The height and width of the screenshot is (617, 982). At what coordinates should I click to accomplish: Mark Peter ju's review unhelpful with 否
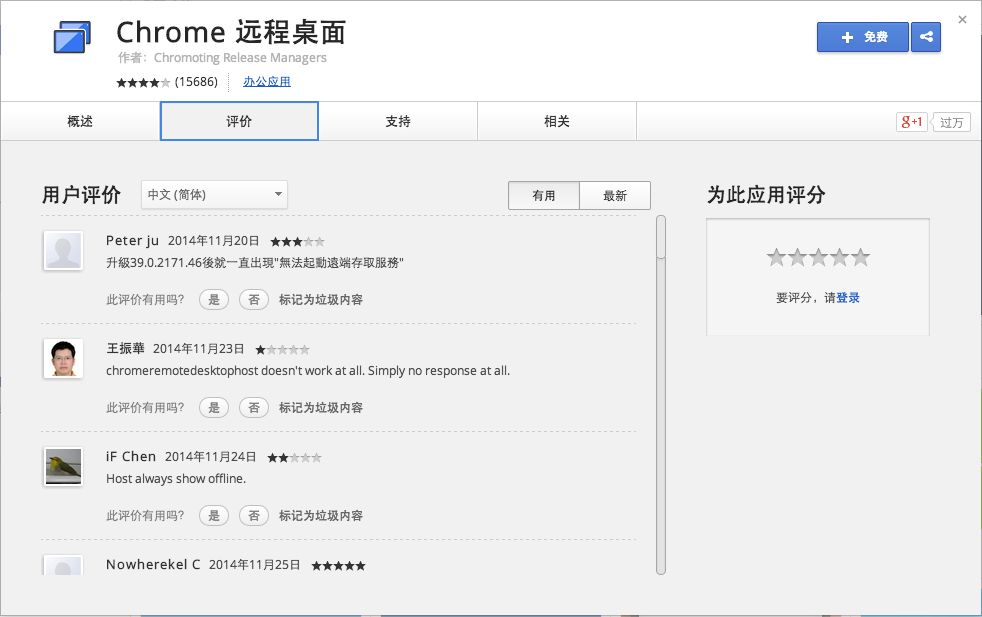[254, 299]
